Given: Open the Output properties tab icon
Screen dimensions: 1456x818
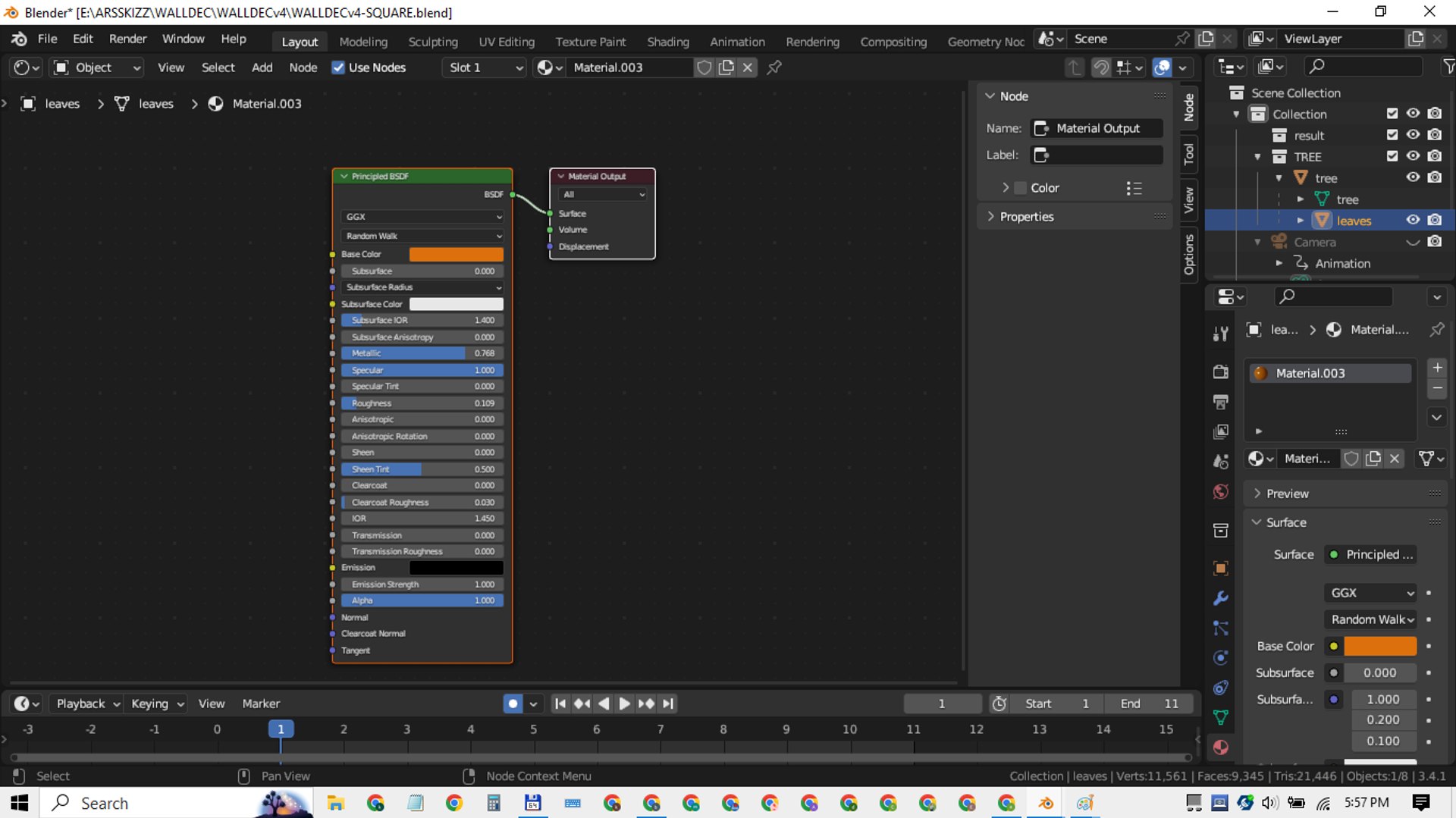Looking at the screenshot, I should click(1220, 401).
